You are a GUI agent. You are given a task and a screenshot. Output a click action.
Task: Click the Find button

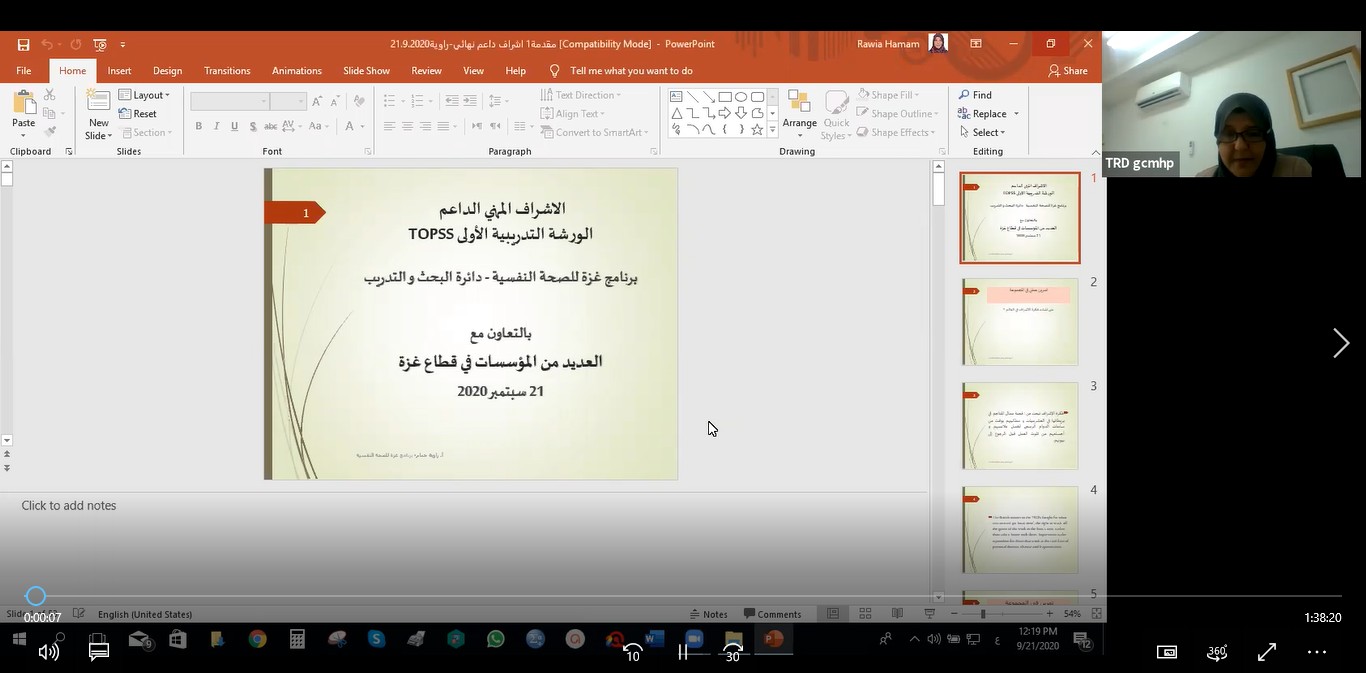click(975, 95)
